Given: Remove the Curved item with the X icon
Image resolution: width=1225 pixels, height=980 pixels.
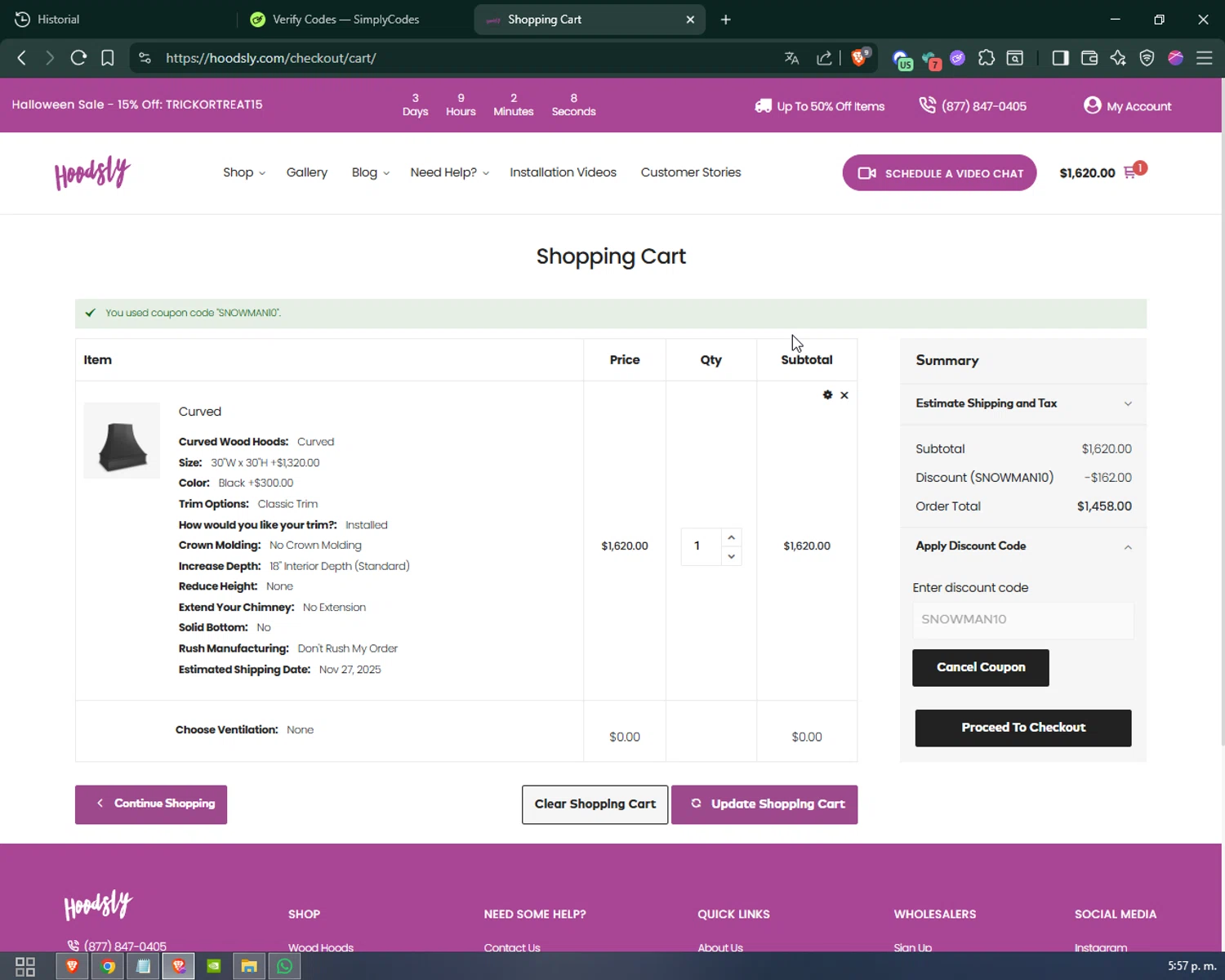Looking at the screenshot, I should [844, 395].
